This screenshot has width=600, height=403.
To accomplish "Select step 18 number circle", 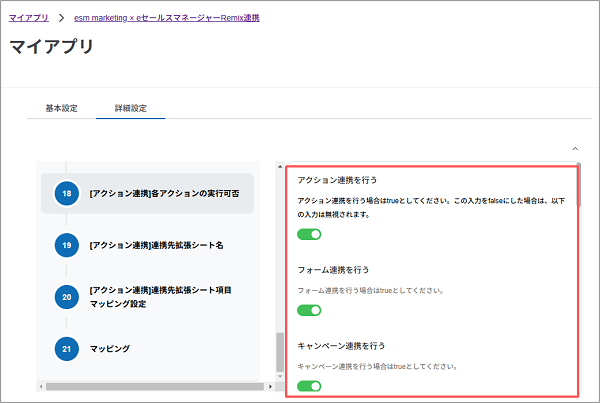I will click(x=66, y=192).
